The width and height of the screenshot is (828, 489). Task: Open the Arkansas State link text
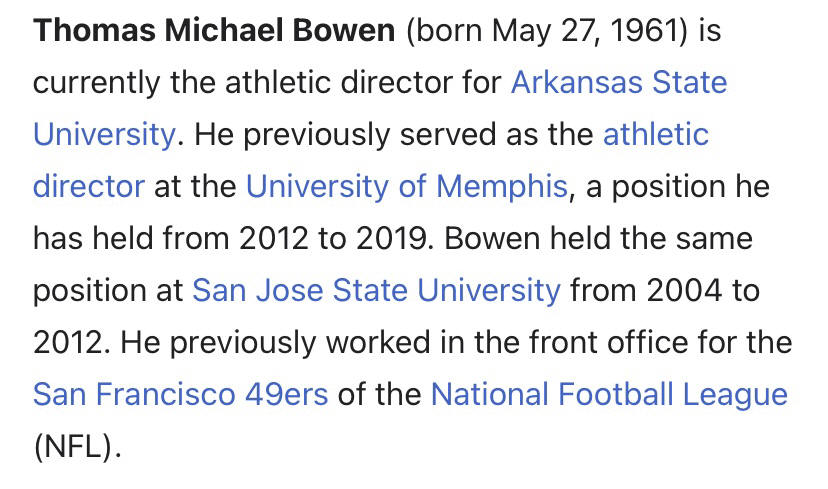tap(619, 82)
